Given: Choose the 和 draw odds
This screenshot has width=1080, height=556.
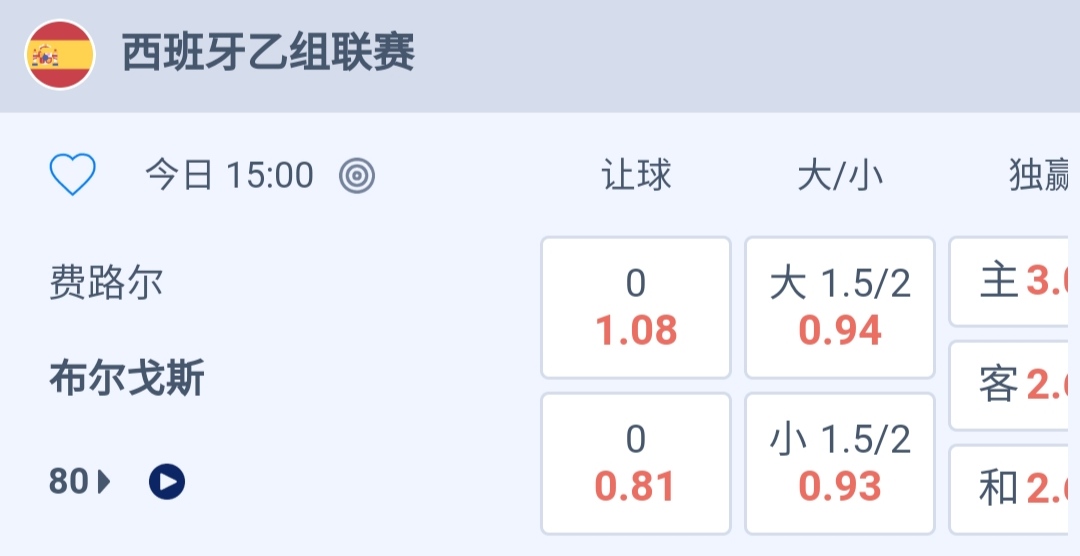Looking at the screenshot, I should (x=1014, y=489).
